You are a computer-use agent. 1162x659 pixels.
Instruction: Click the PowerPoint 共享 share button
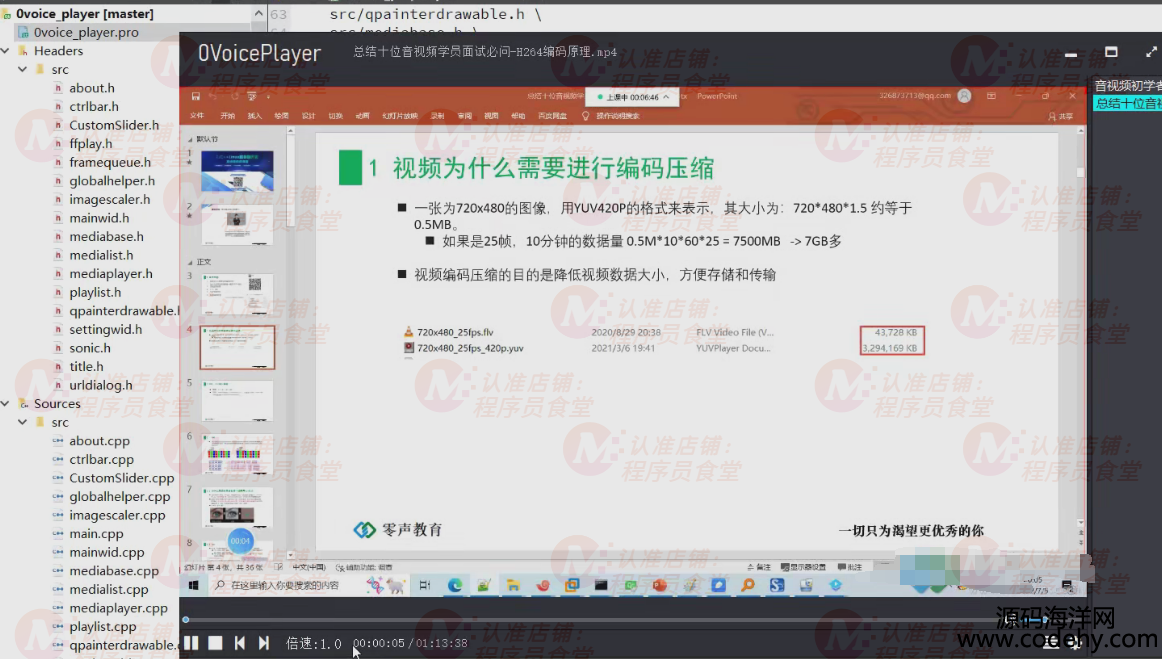pos(1060,116)
